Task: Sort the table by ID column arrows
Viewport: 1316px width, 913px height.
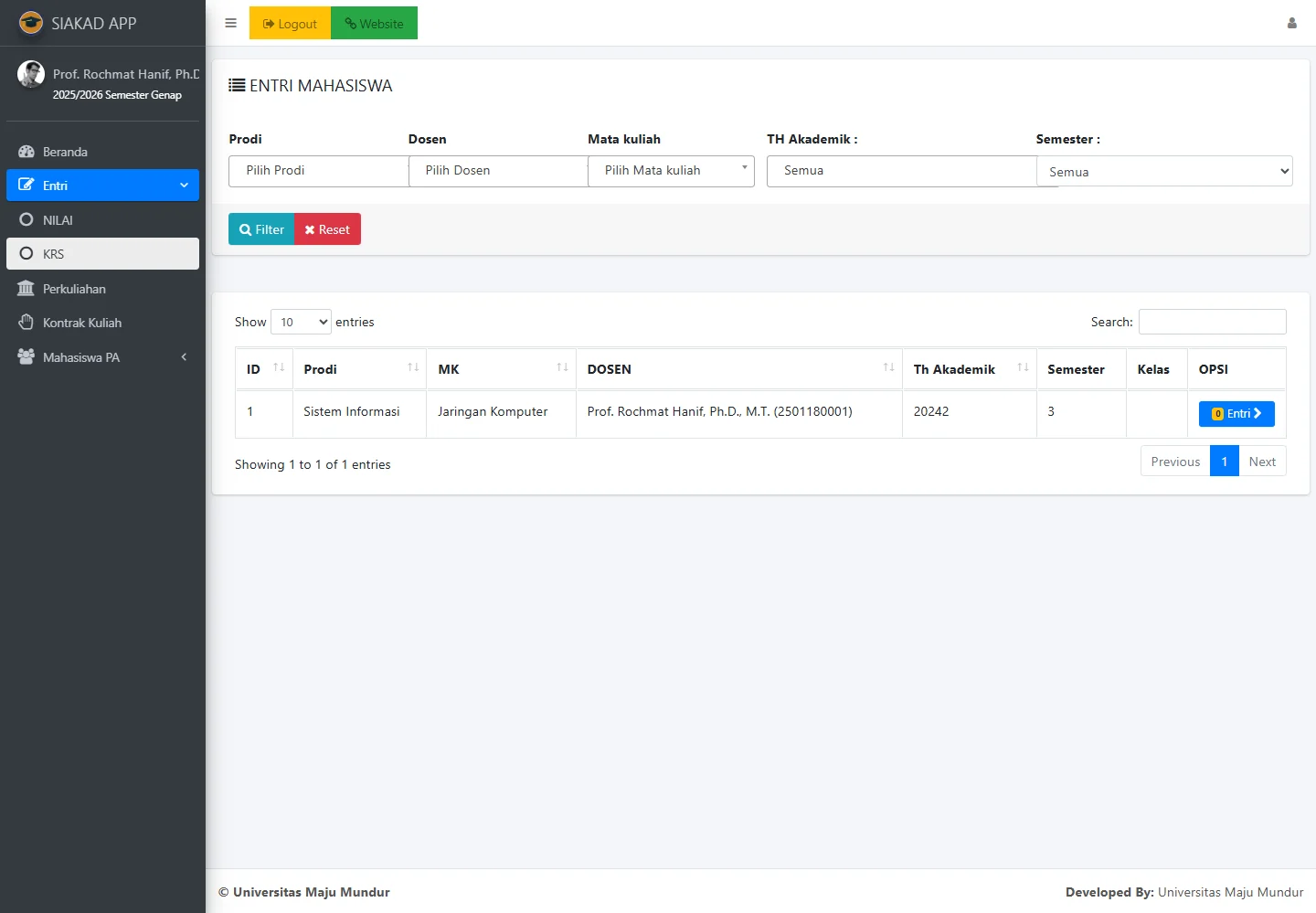Action: pyautogui.click(x=279, y=367)
